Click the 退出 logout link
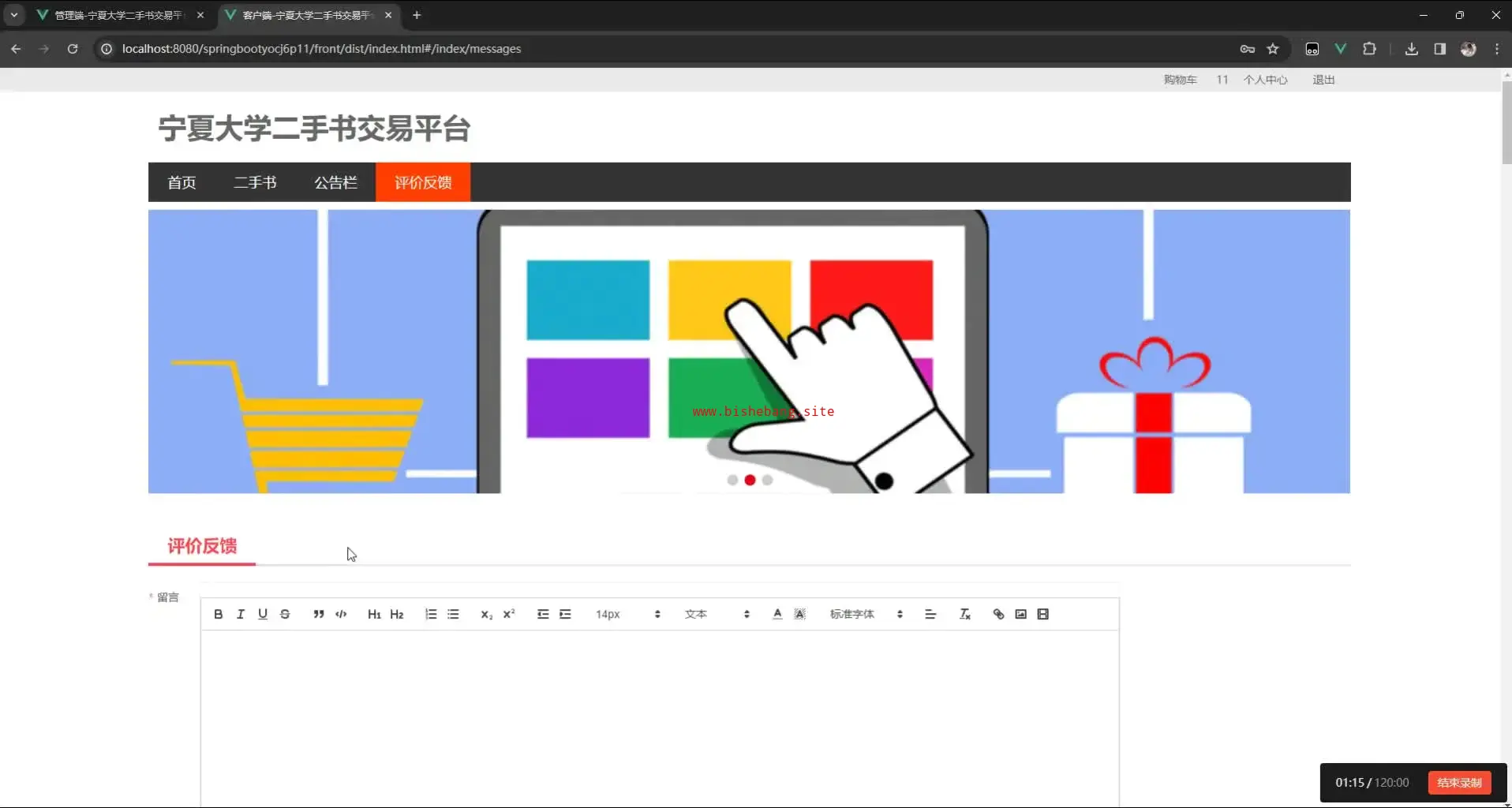 (1323, 80)
